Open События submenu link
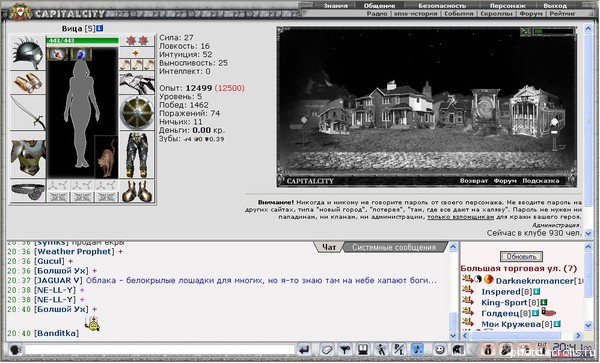 [x=458, y=13]
